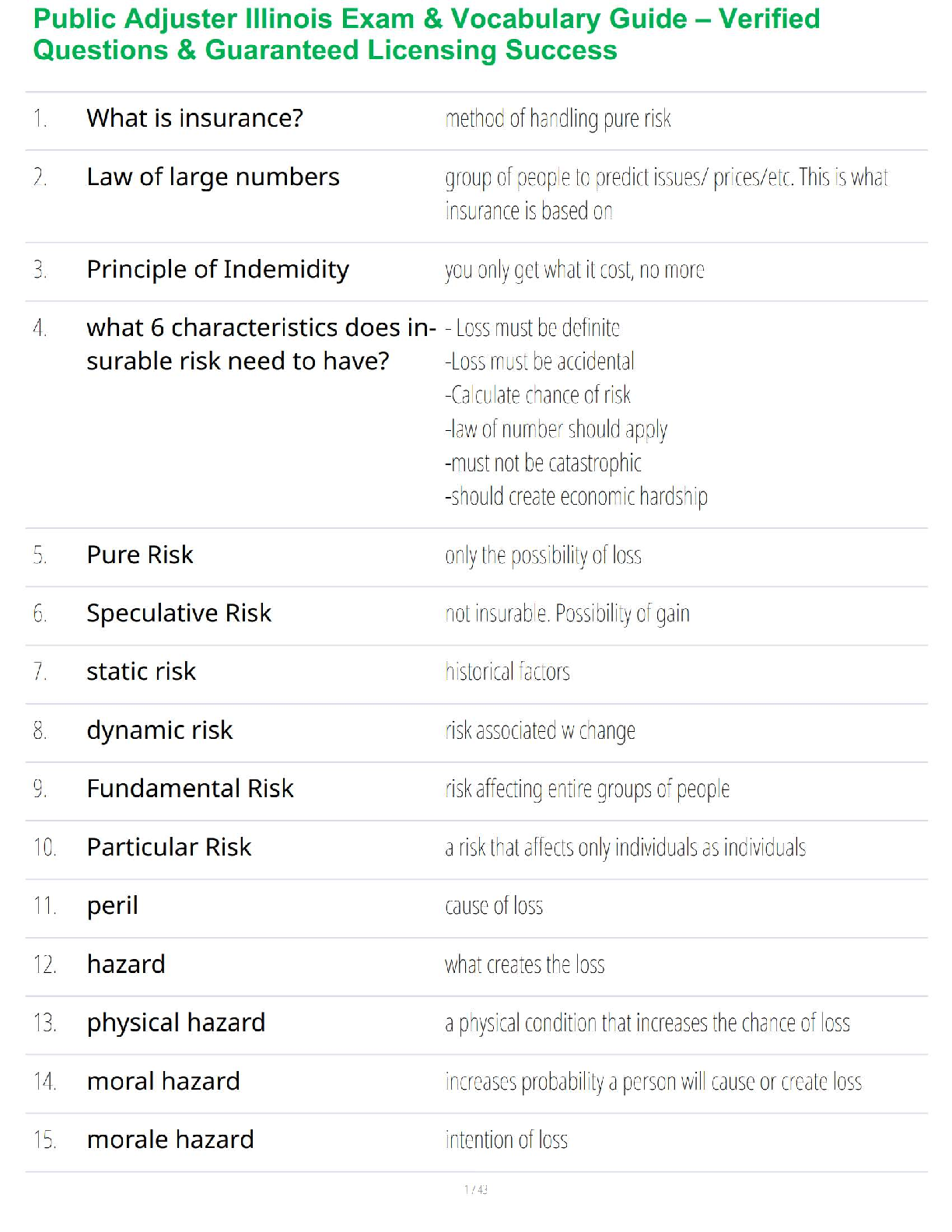The height and width of the screenshot is (1232, 952).
Task: Click the '6 characteristics' insurable risk question
Action: (x=261, y=344)
